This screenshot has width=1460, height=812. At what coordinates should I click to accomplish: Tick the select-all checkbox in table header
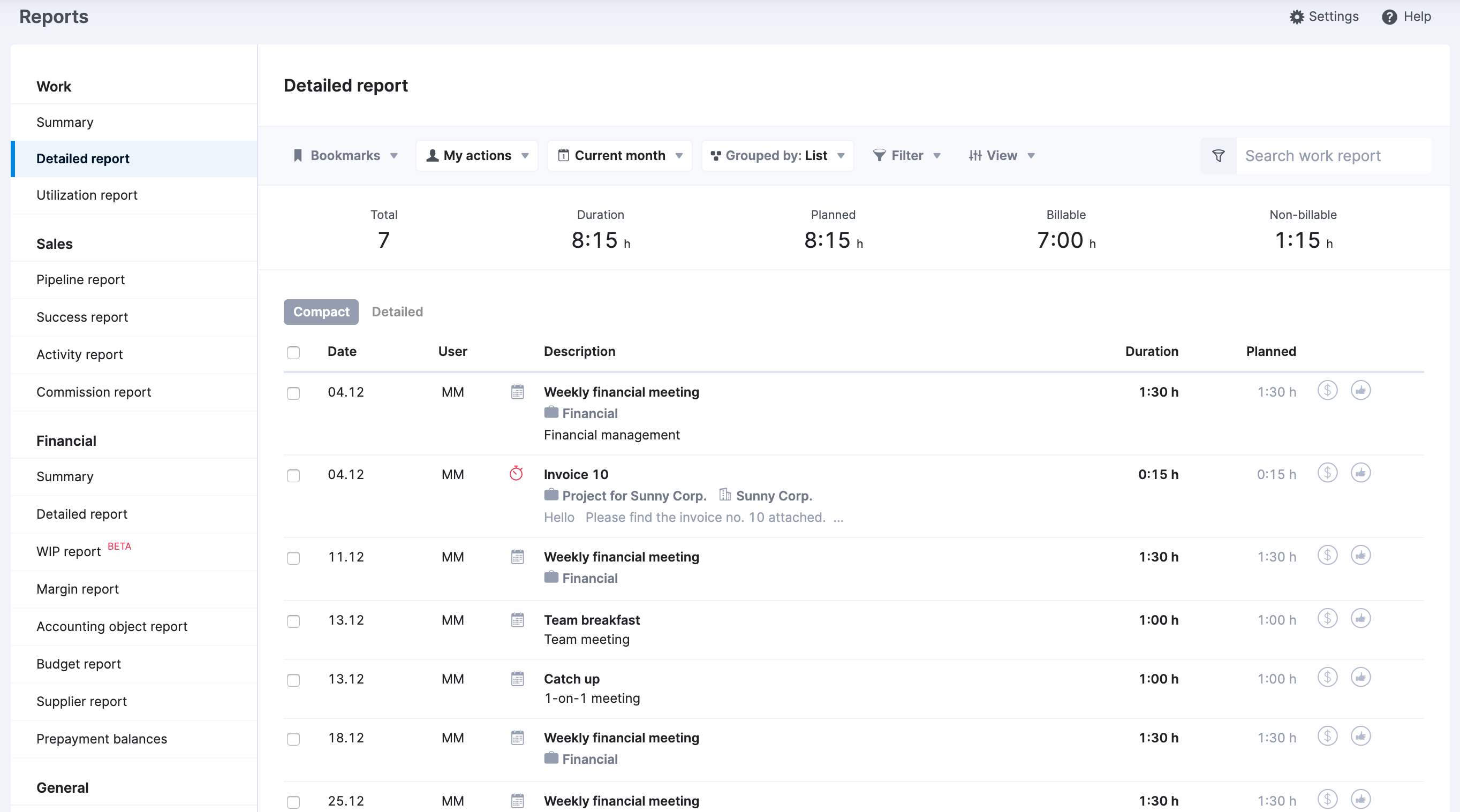pos(293,352)
